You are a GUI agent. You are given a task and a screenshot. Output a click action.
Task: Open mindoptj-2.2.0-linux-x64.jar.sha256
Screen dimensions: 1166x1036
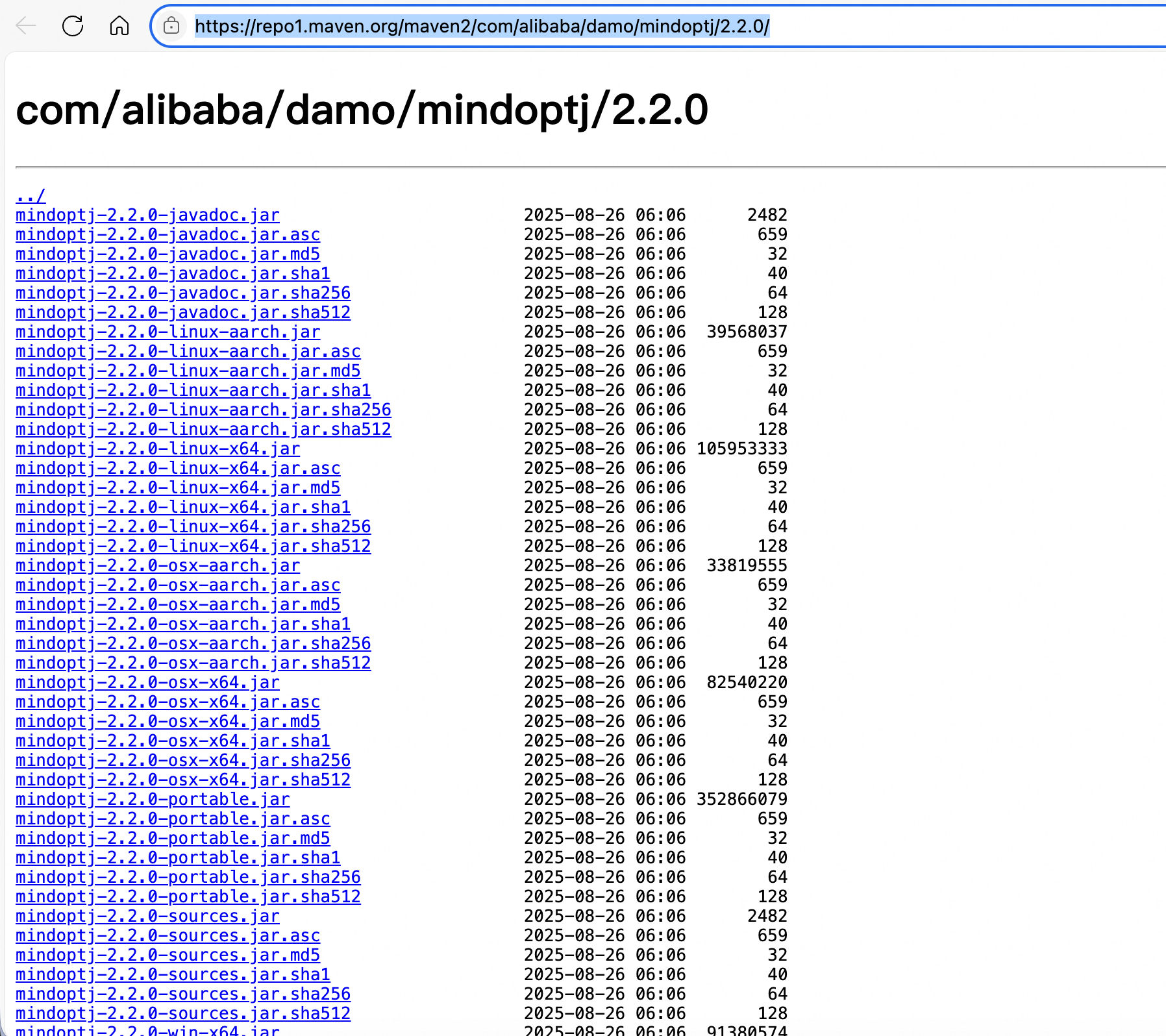[193, 526]
